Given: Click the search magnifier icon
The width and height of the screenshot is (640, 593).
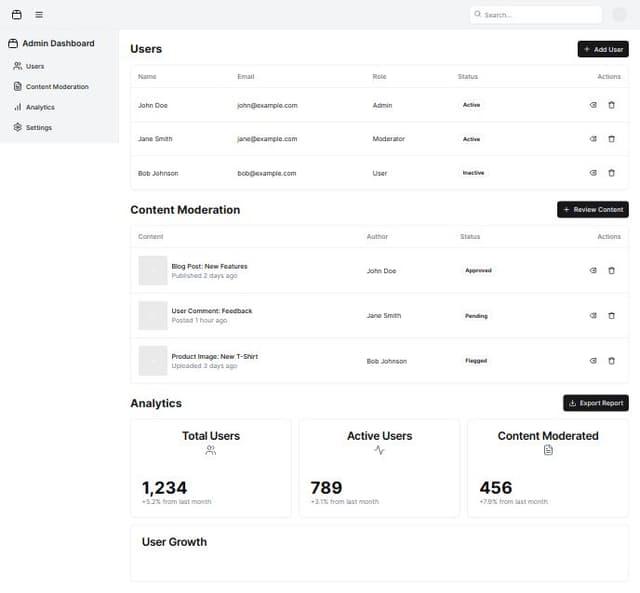Looking at the screenshot, I should coord(477,14).
